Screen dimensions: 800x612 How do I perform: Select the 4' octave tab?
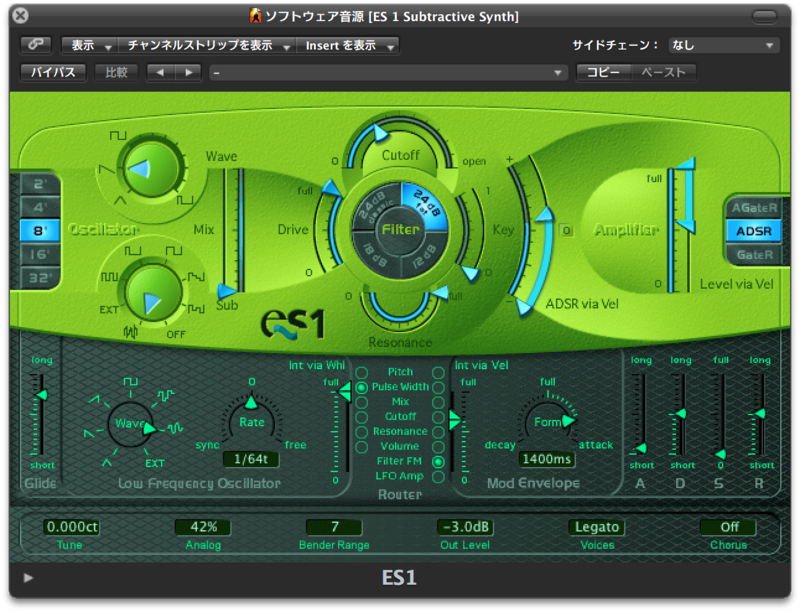pyautogui.click(x=40, y=208)
